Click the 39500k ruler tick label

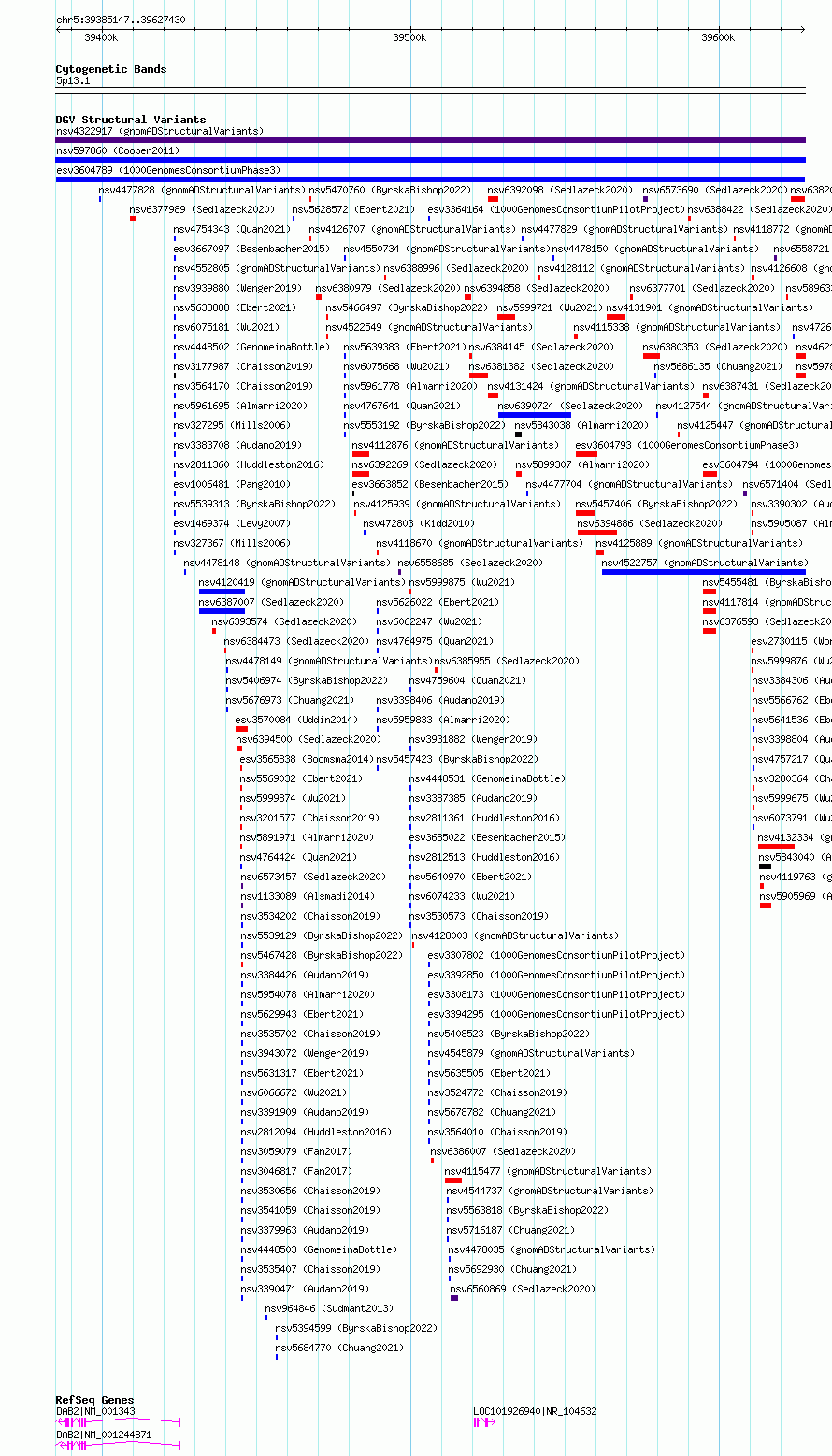coord(409,38)
